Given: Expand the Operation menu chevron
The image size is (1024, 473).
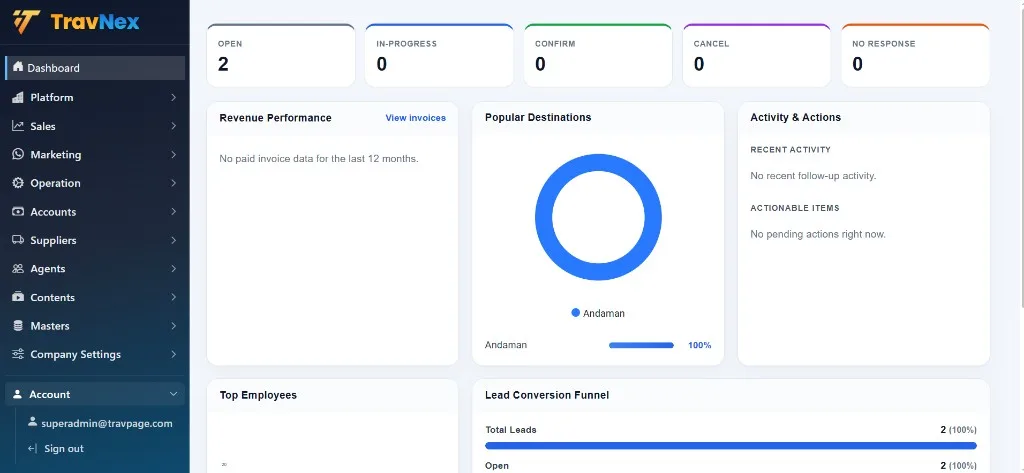Looking at the screenshot, I should coord(173,183).
